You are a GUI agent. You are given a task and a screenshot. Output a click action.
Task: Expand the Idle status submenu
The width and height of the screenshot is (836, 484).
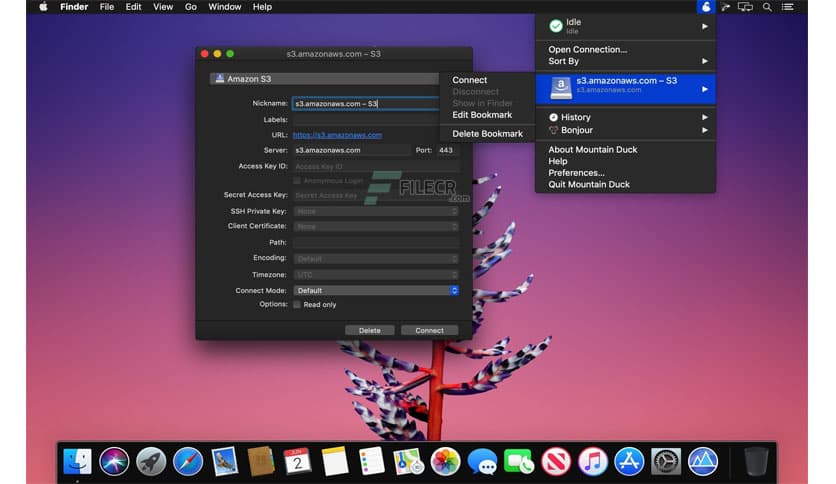(x=625, y=26)
